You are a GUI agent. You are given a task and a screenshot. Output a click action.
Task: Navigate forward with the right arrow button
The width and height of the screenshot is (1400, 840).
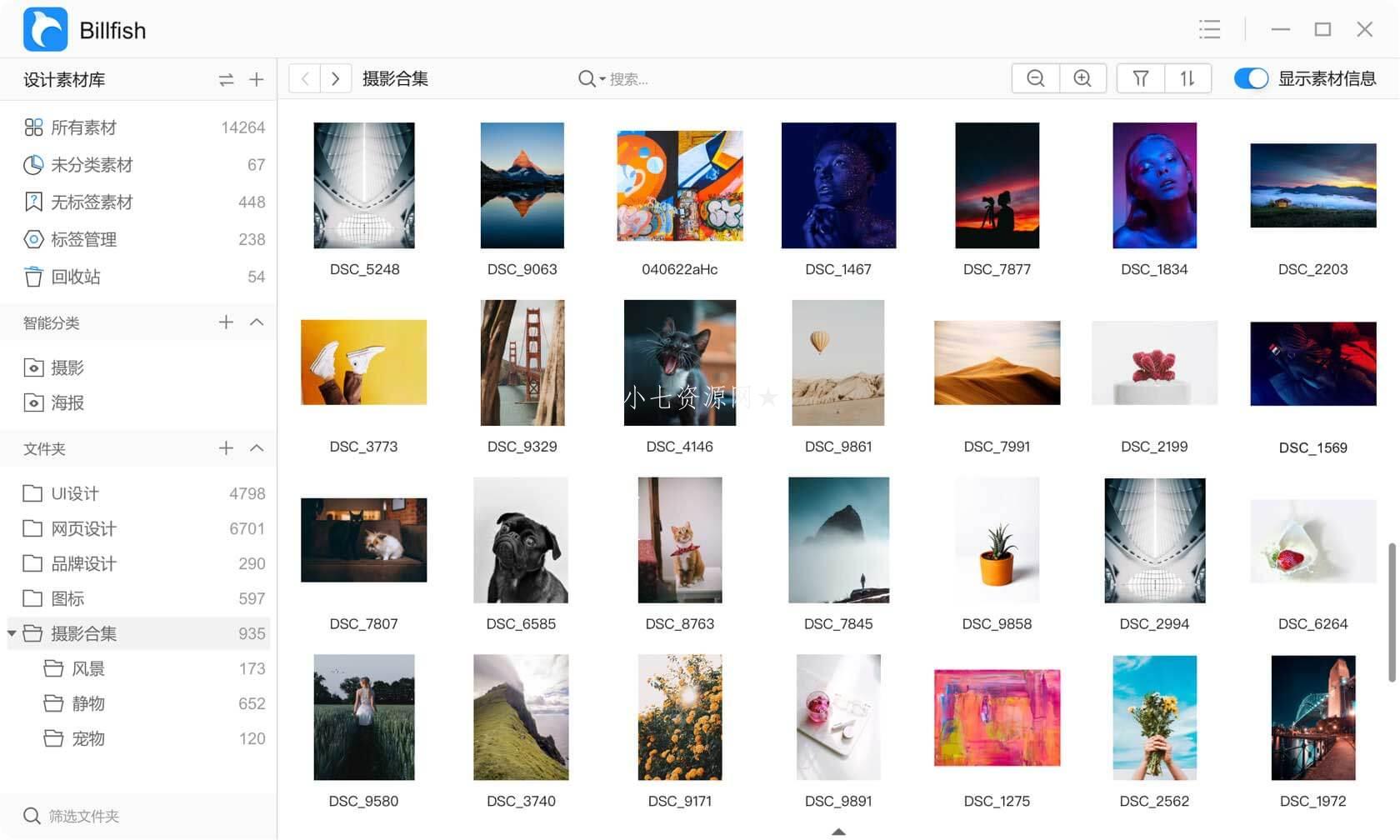[334, 77]
